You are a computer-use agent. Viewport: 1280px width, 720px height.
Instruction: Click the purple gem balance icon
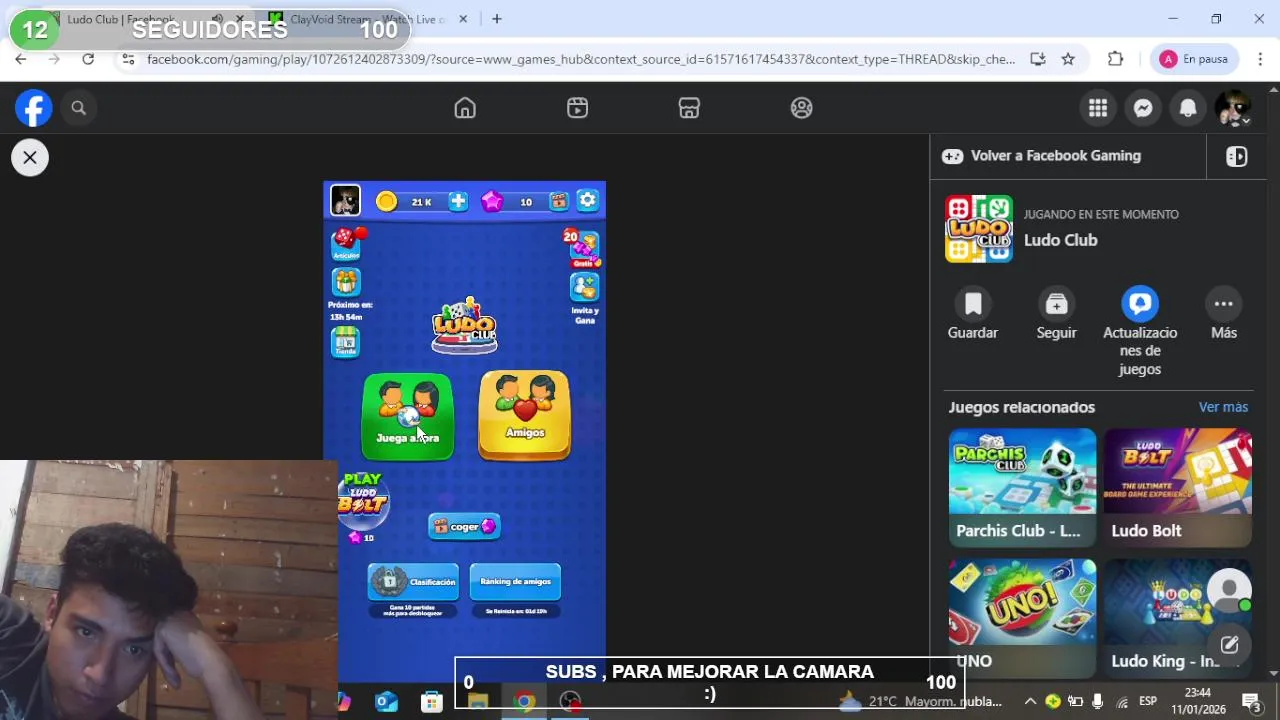[492, 201]
